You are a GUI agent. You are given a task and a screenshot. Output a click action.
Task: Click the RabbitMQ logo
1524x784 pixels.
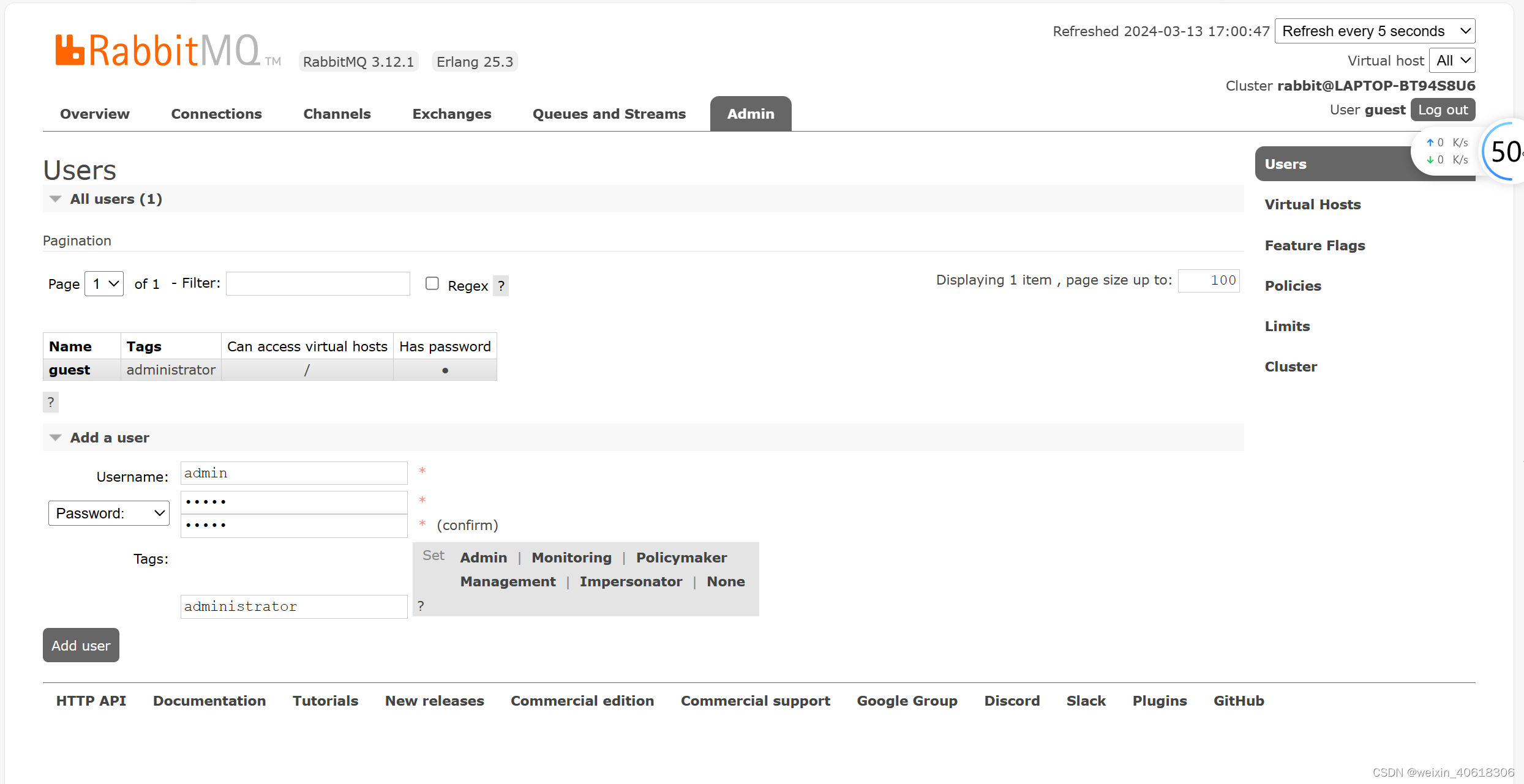click(168, 50)
